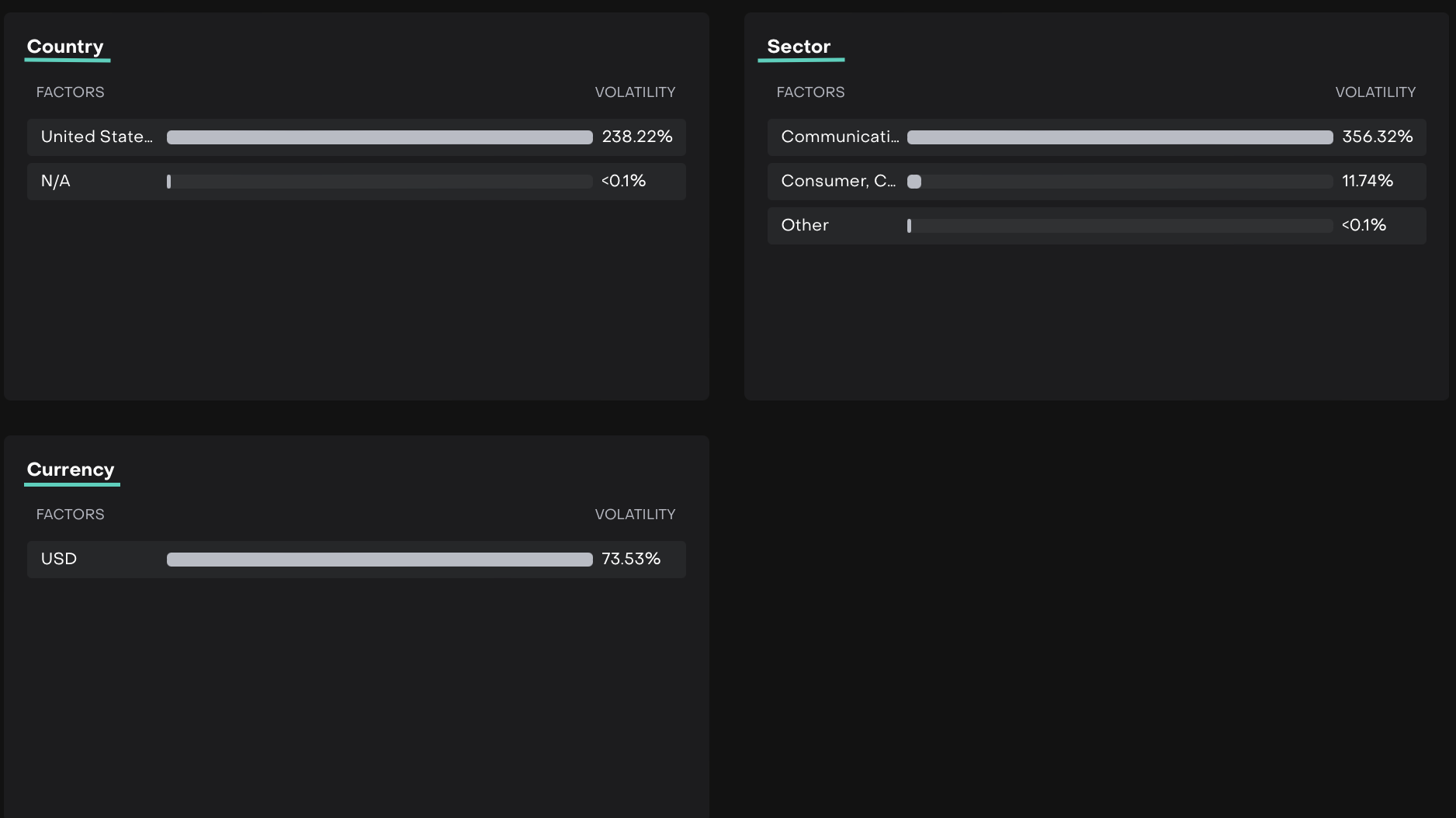Sort by FACTORS in Sector panel
Image resolution: width=1456 pixels, height=818 pixels.
(x=810, y=92)
